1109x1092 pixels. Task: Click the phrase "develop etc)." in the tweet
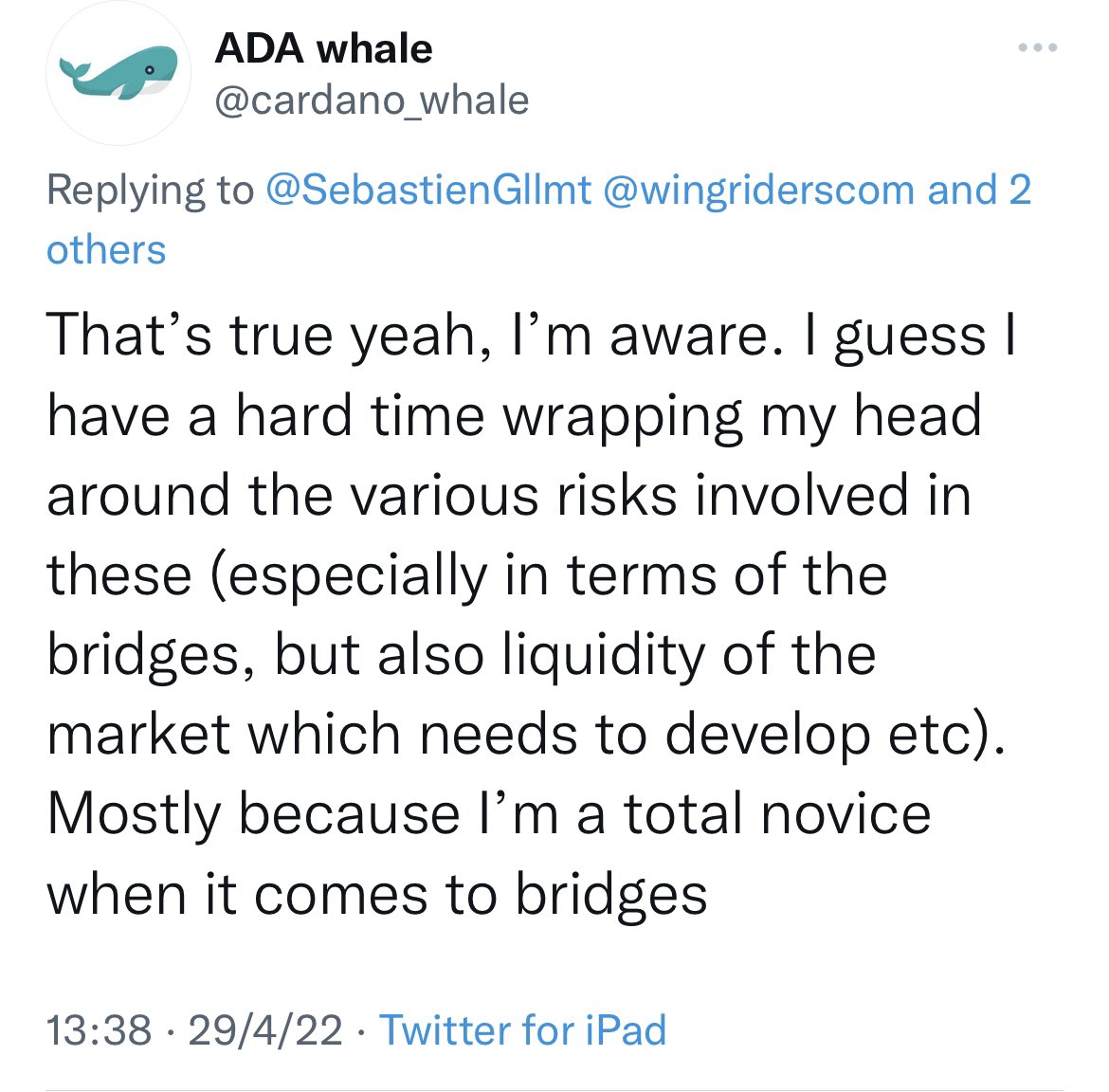tap(834, 736)
